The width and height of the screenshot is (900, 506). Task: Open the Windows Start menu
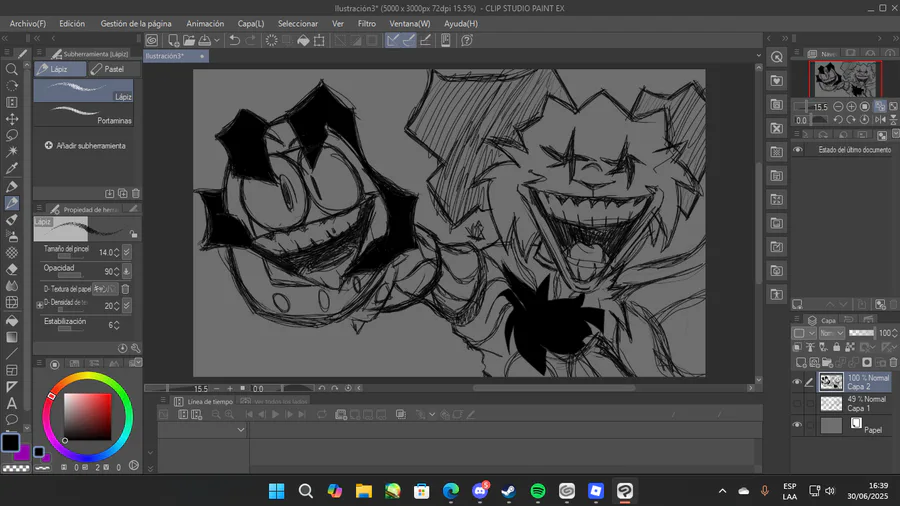coord(277,491)
